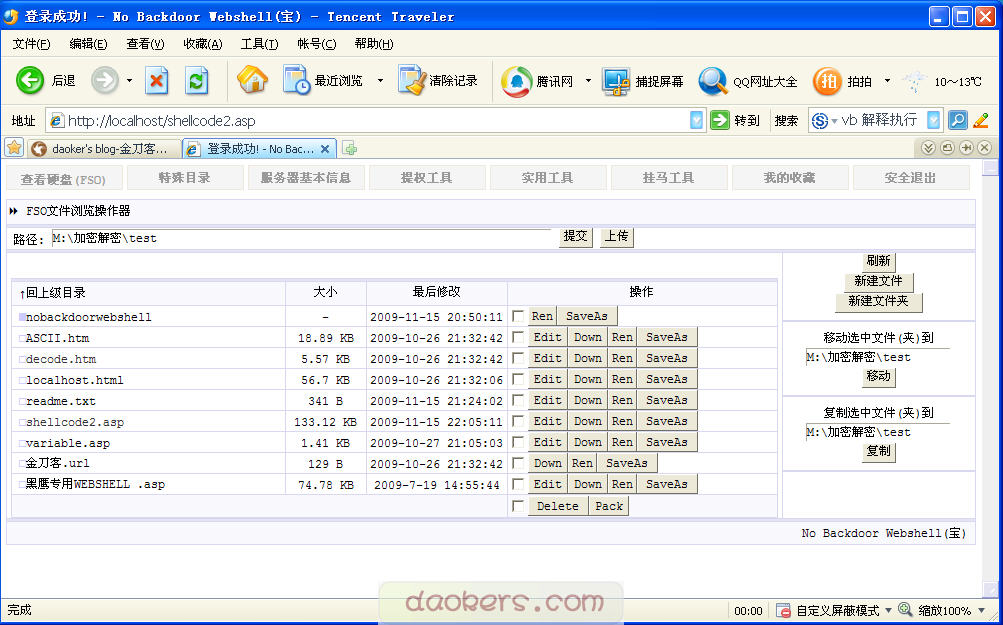Go to the home page icon
This screenshot has width=1003, height=625.
point(252,81)
